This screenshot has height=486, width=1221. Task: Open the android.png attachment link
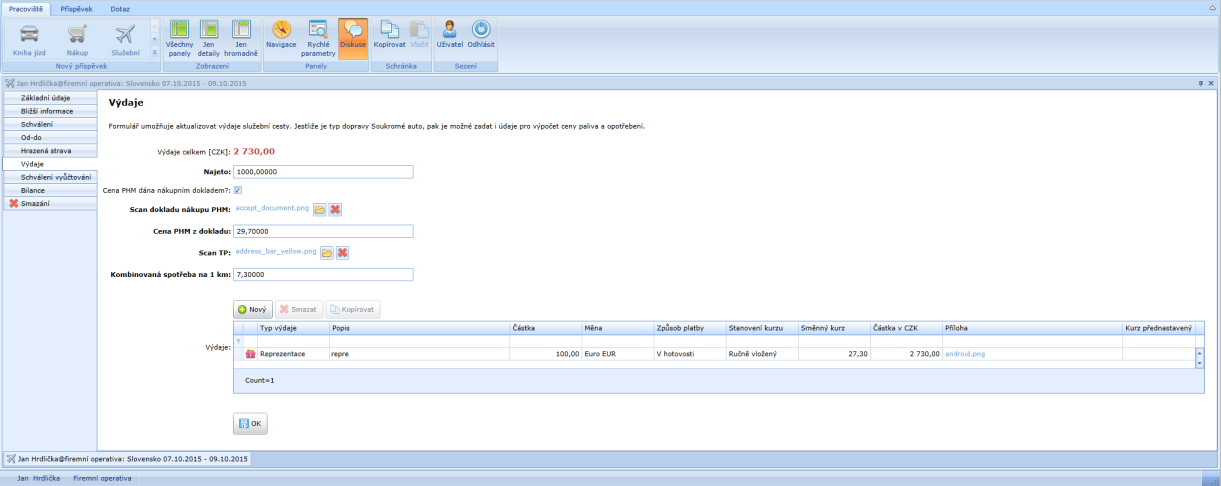[x=963, y=354]
